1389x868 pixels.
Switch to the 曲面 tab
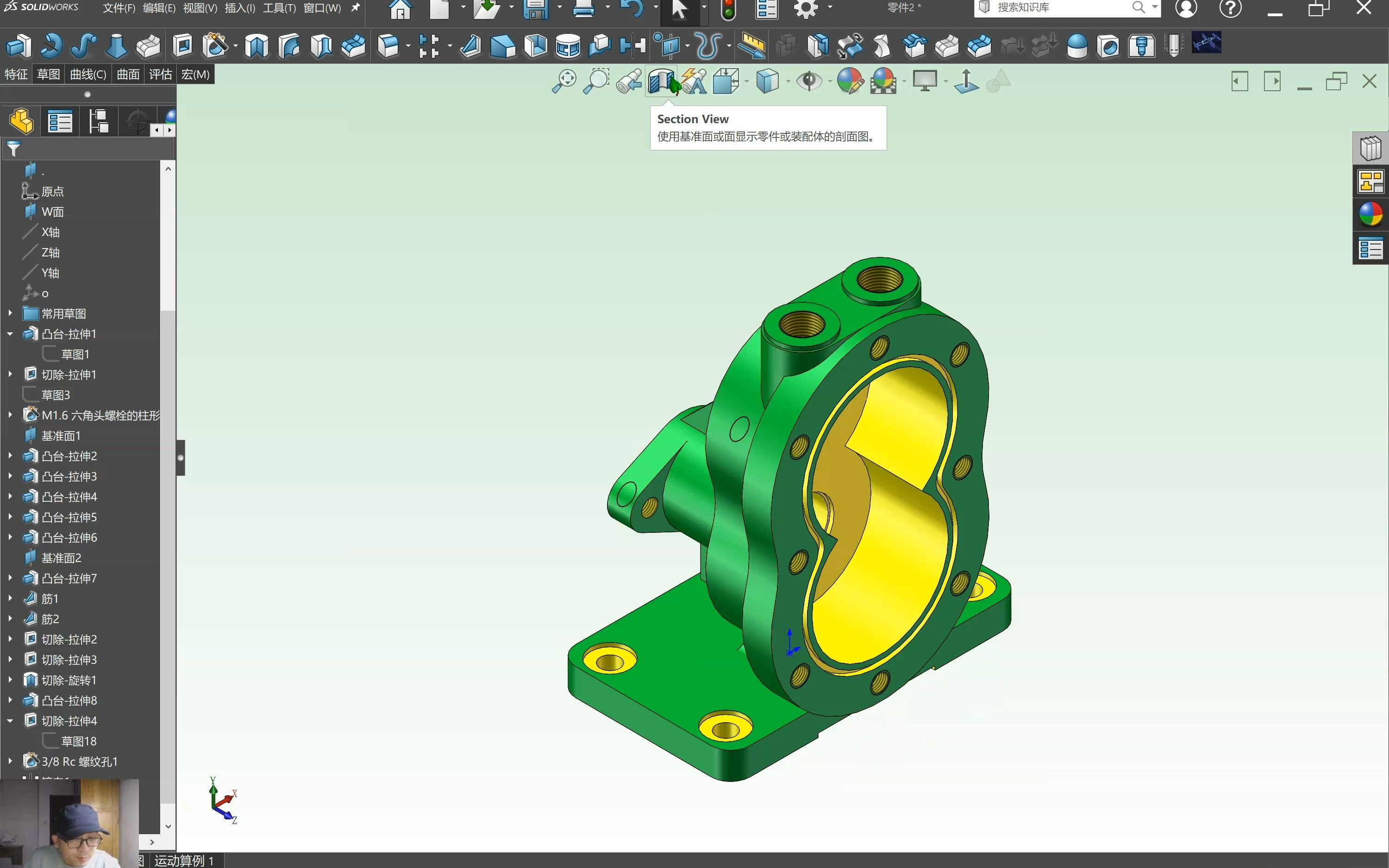(x=128, y=74)
